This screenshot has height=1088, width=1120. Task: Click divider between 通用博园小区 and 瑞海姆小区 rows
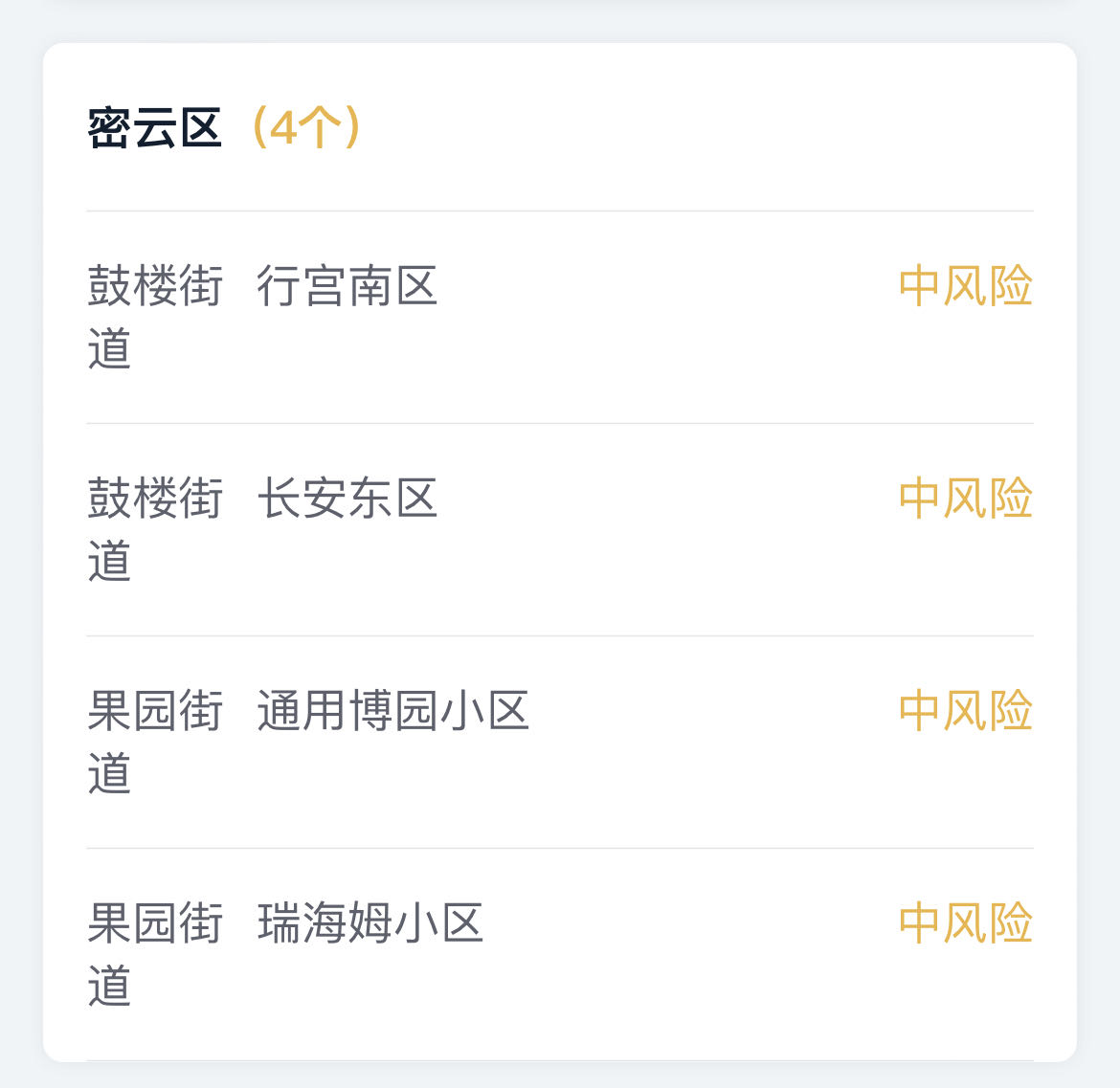click(560, 848)
